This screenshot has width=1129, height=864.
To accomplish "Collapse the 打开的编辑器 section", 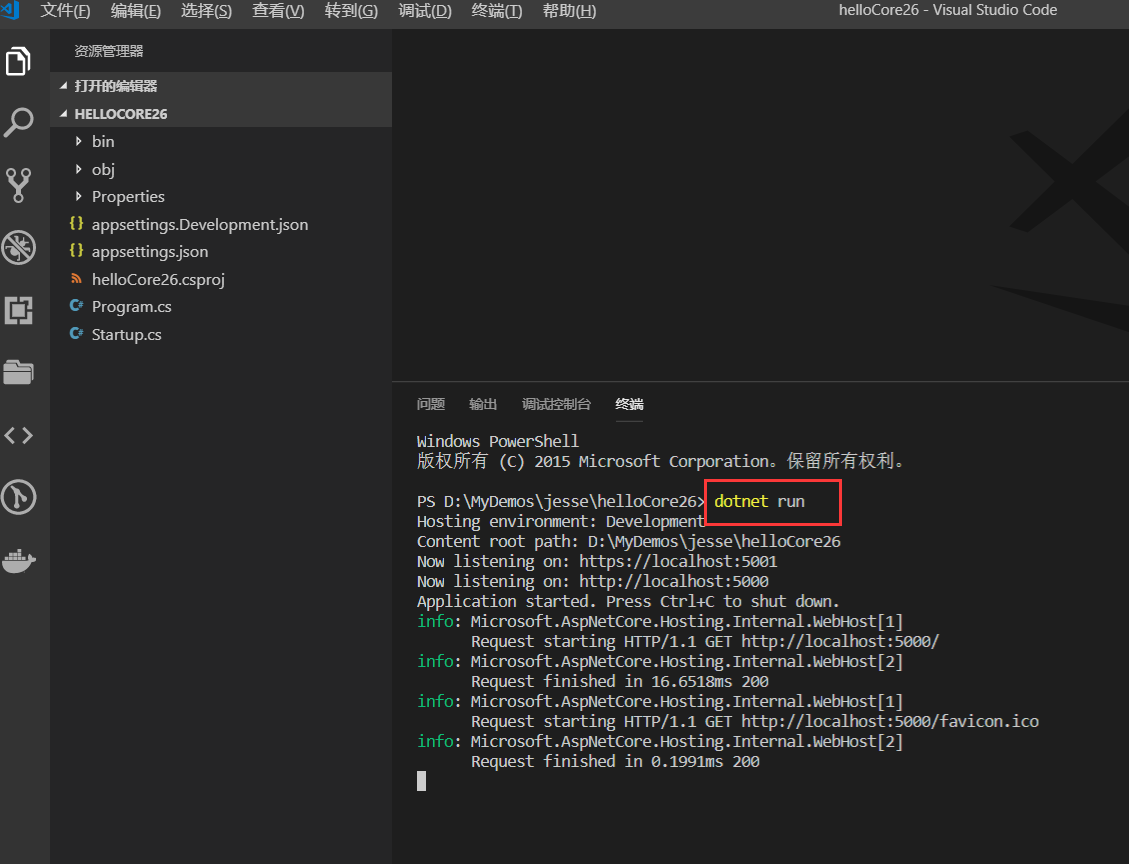I will click(63, 86).
